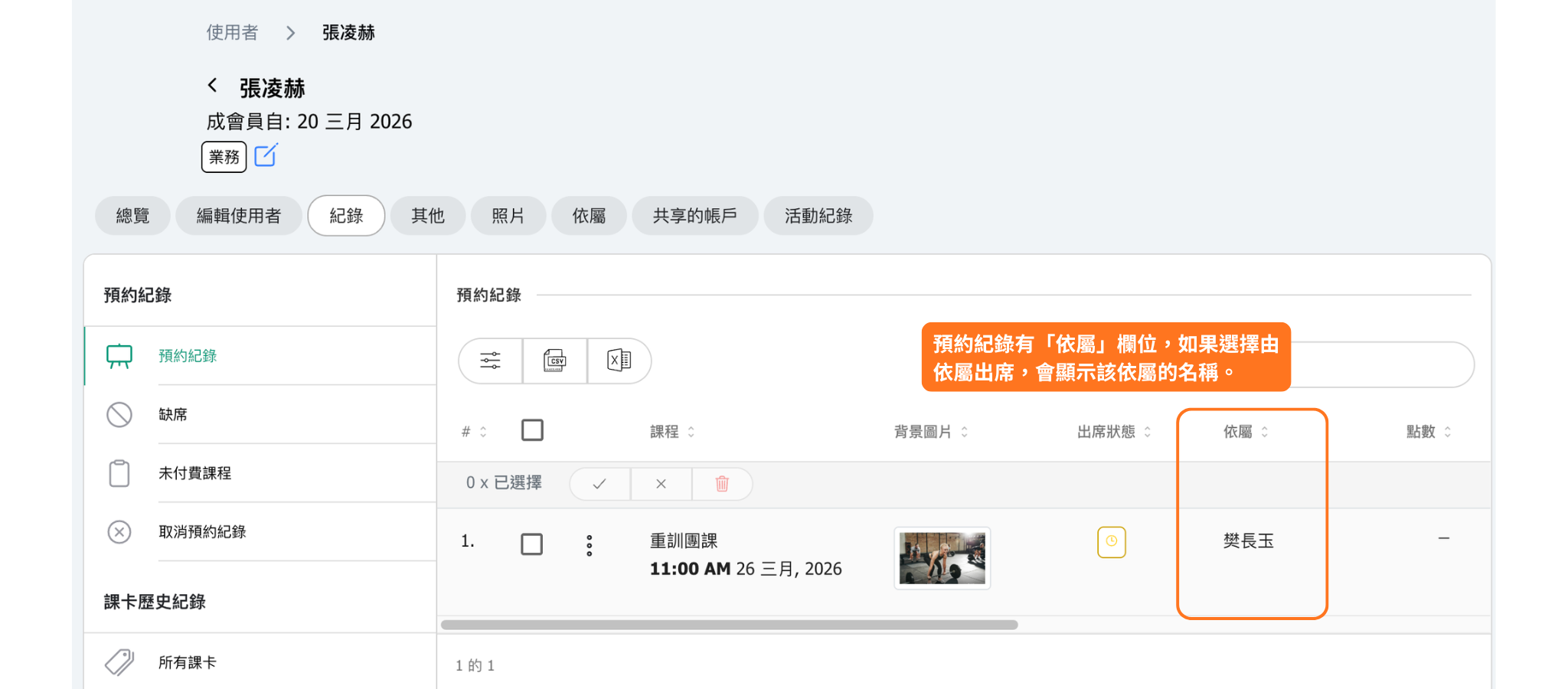Export booking records as CSV

(x=555, y=361)
